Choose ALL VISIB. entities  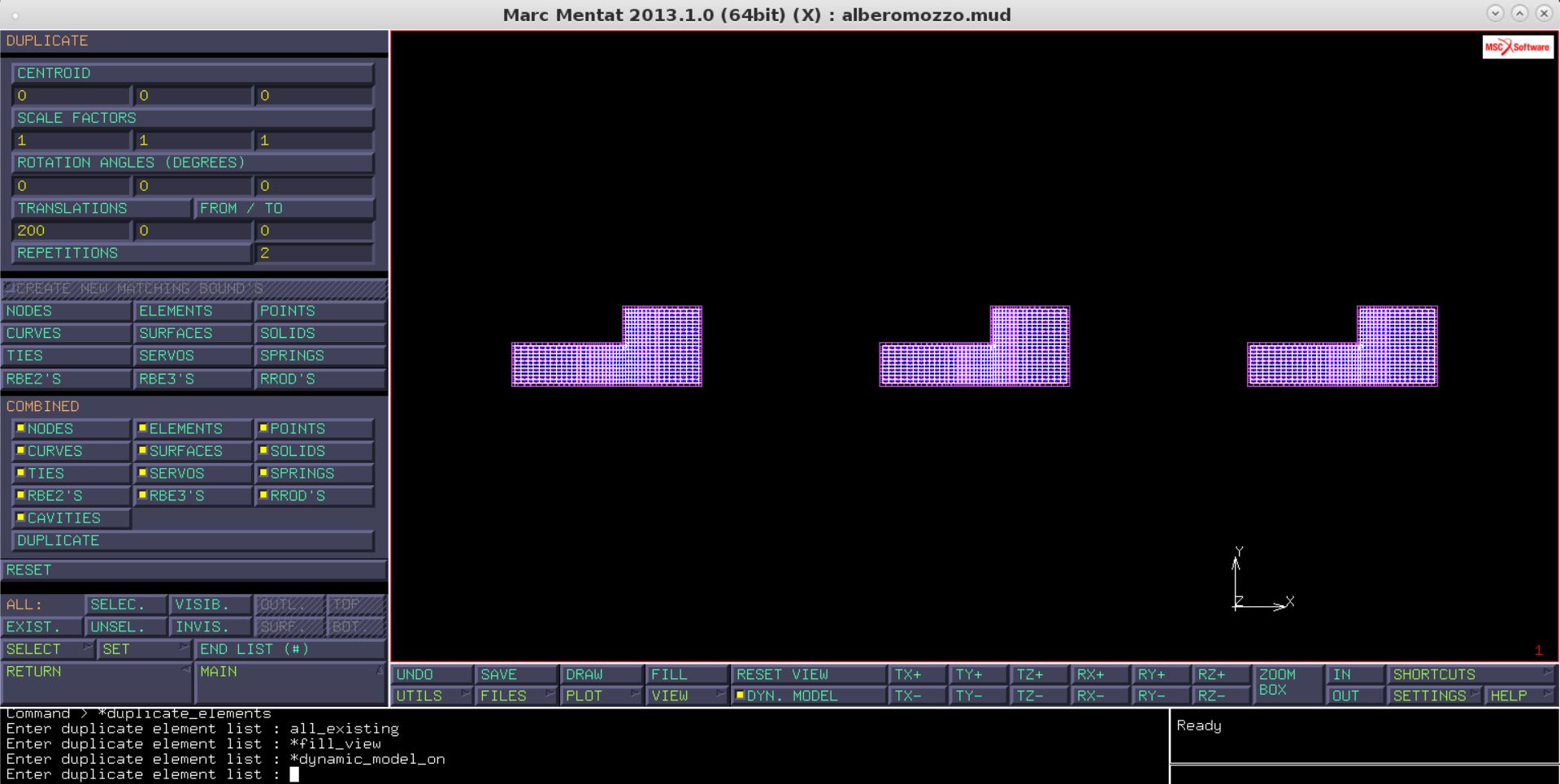[x=211, y=604]
